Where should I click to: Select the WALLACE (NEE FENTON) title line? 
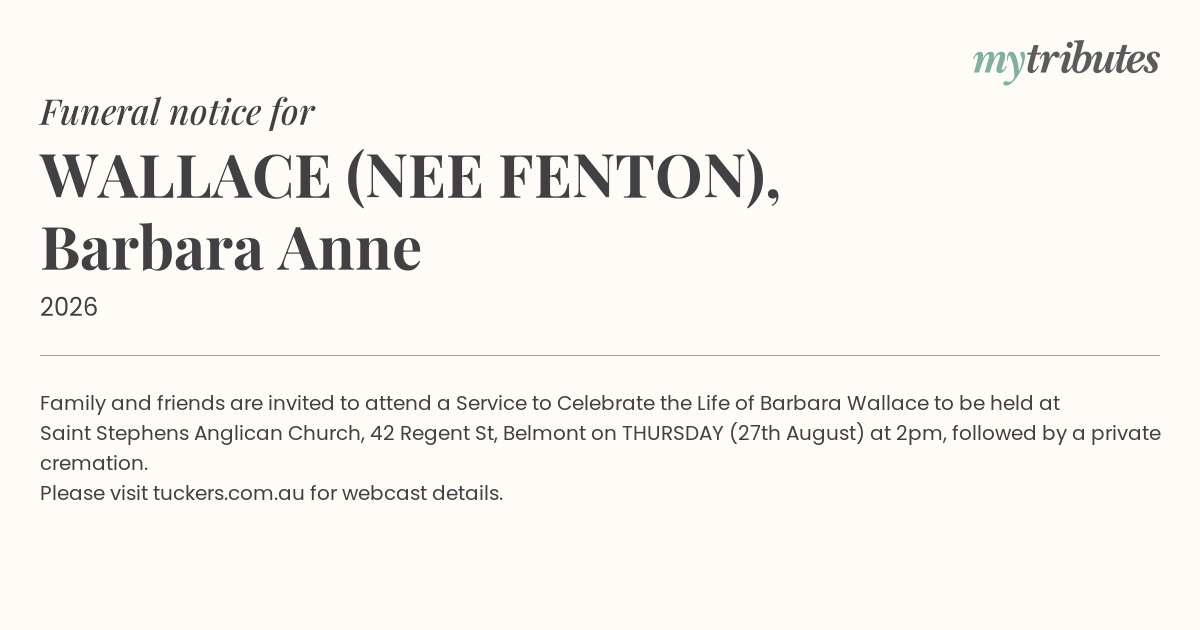pos(410,176)
